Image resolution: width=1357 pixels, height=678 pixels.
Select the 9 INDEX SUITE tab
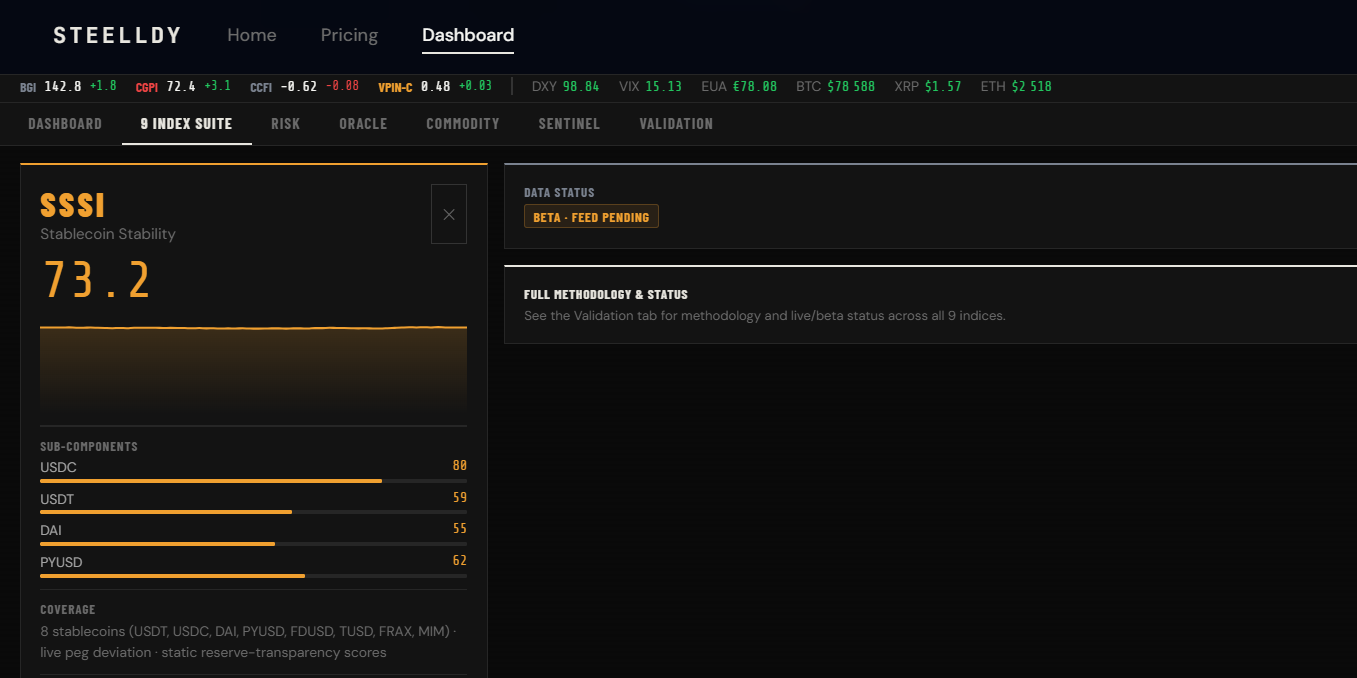pos(186,124)
